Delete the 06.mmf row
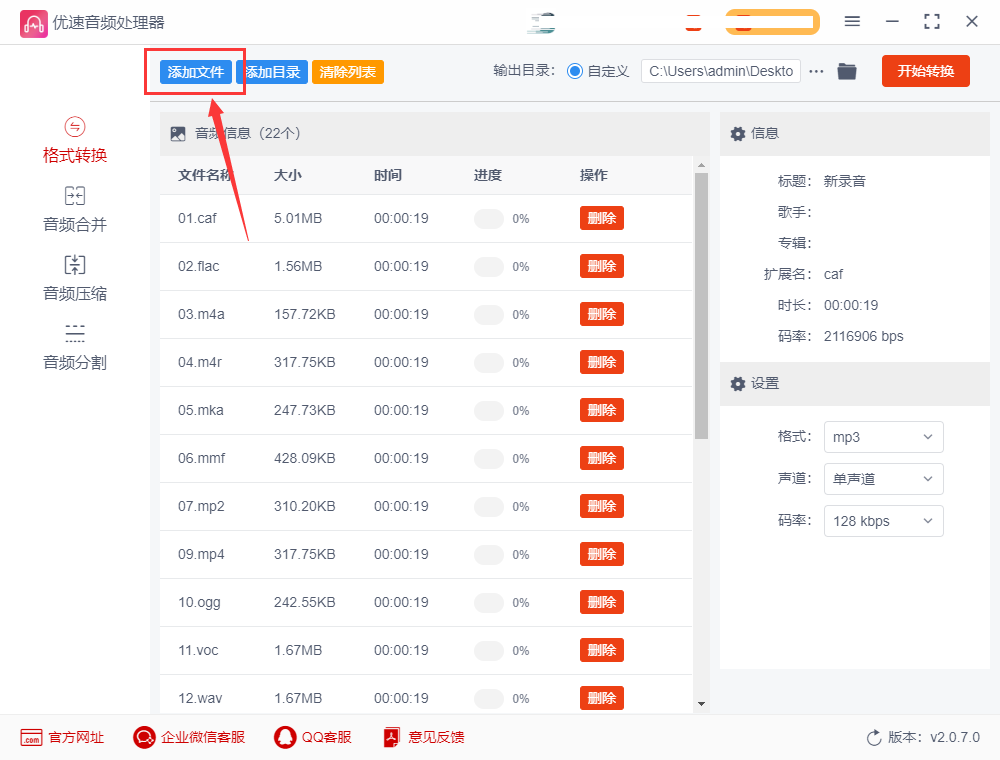1000x760 pixels. pos(601,458)
